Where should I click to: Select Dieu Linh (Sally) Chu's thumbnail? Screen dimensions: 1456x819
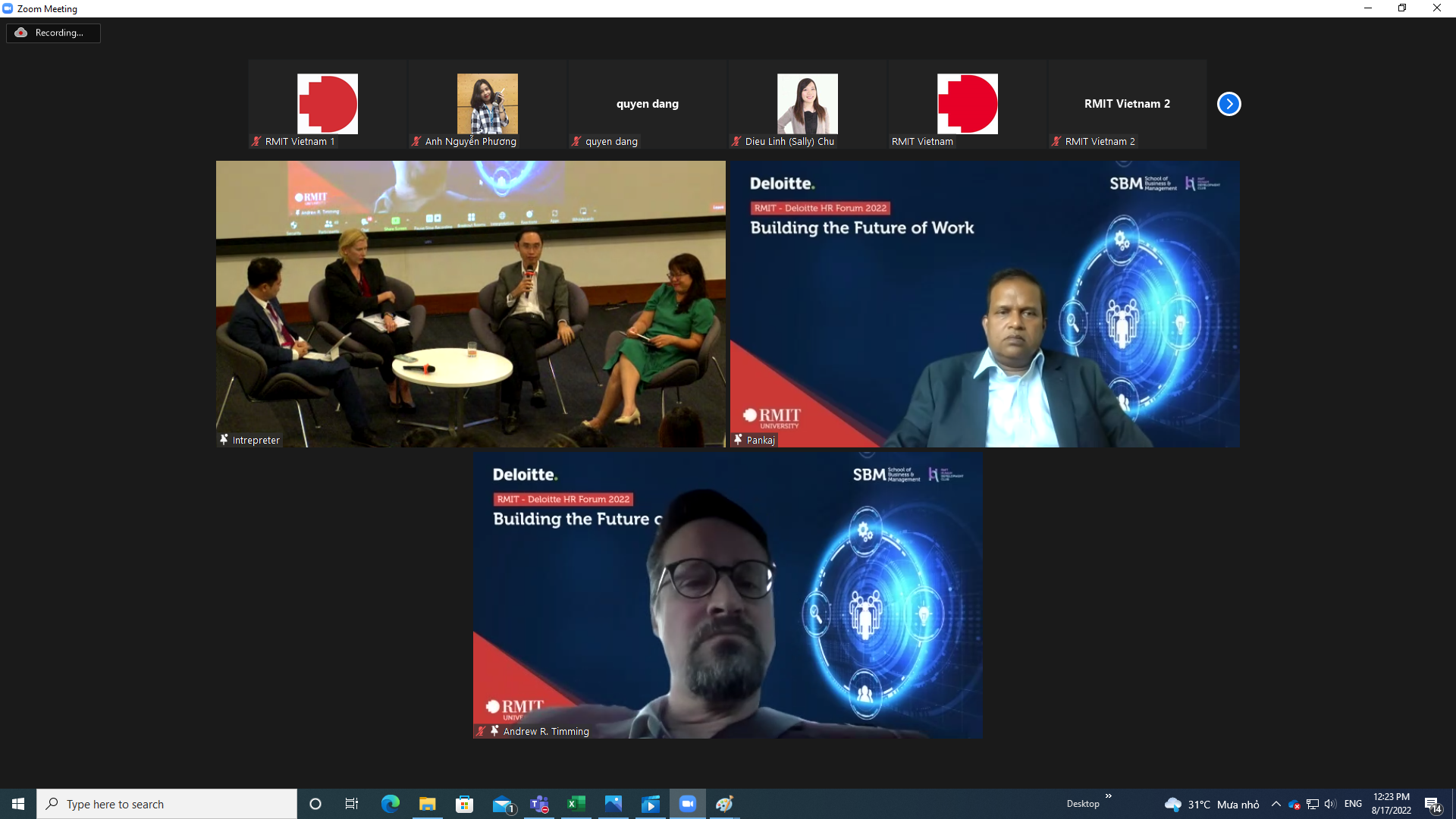808,104
